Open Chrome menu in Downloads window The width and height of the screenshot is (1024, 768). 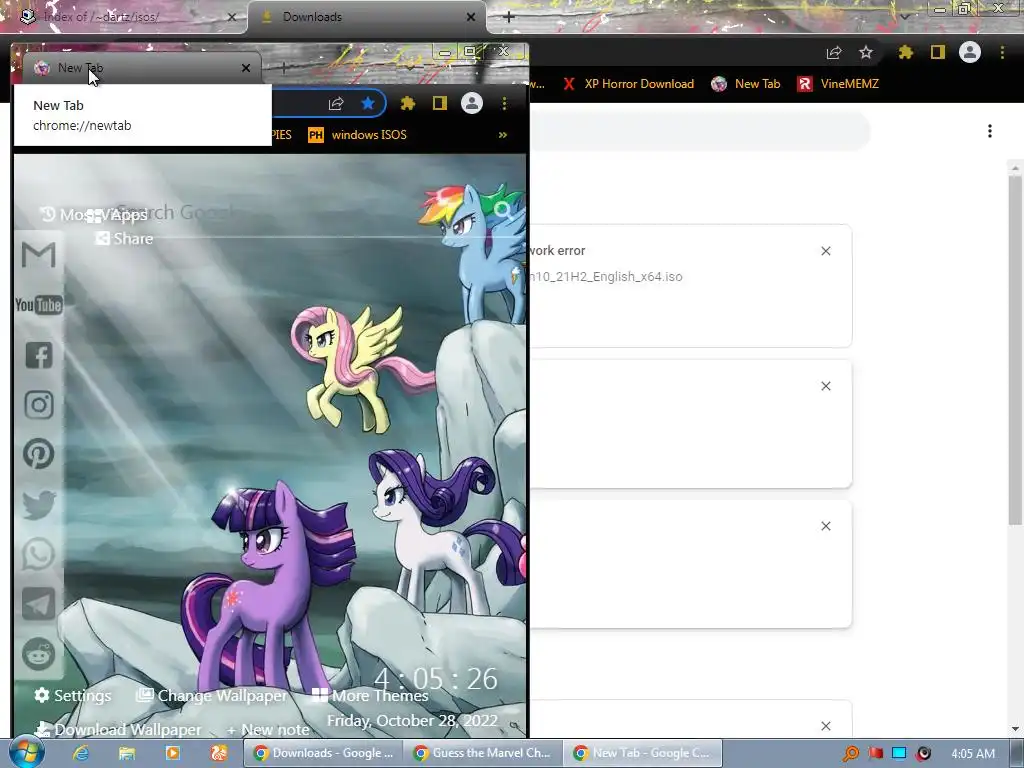tap(1002, 52)
